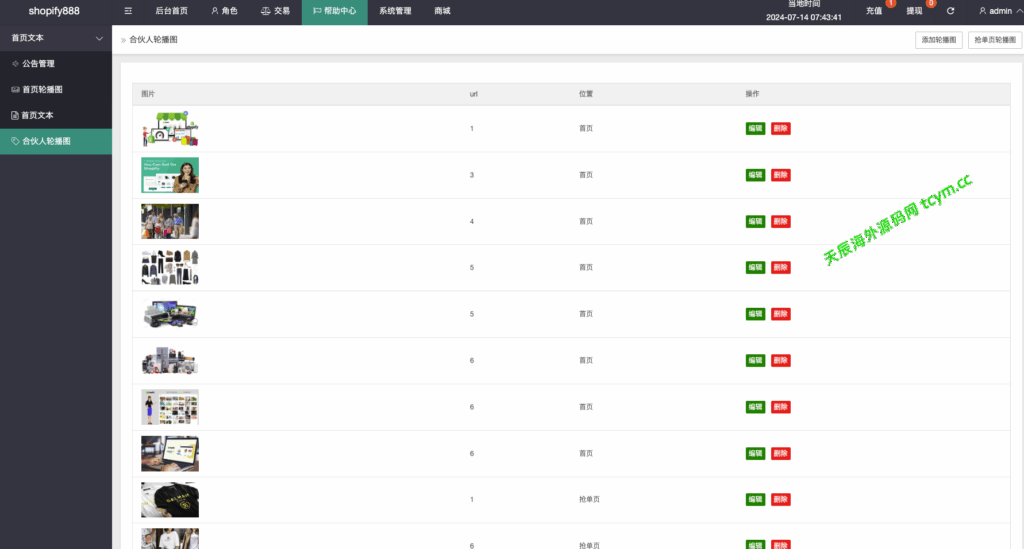
Task: Delete the storefront illustration banner row
Action: click(780, 129)
